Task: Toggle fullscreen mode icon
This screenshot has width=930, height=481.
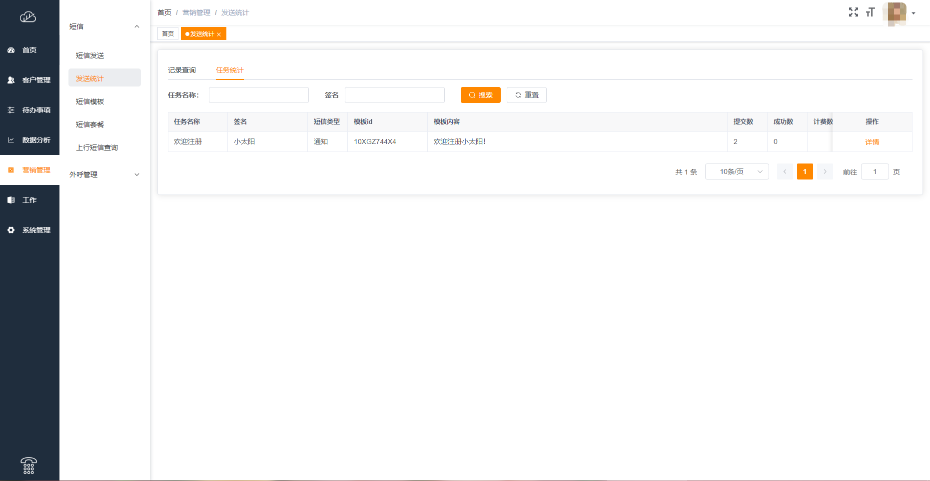Action: coord(853,12)
